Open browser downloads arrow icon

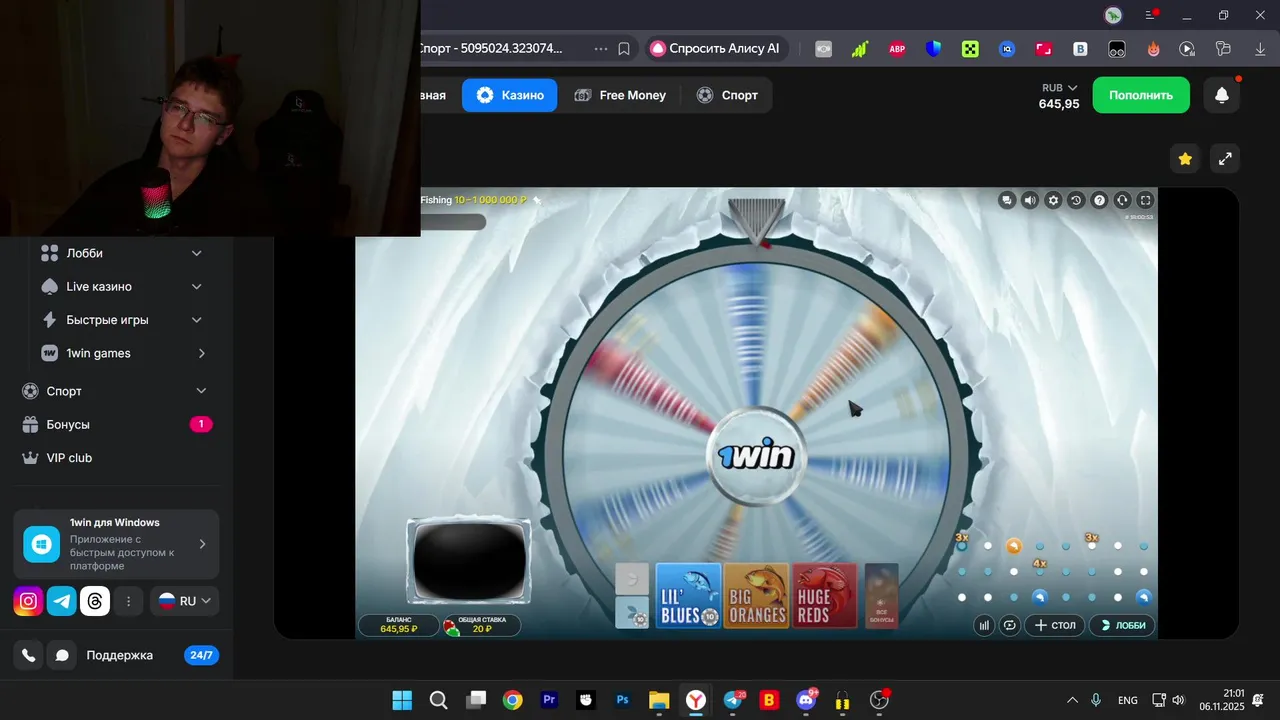pyautogui.click(x=1260, y=48)
